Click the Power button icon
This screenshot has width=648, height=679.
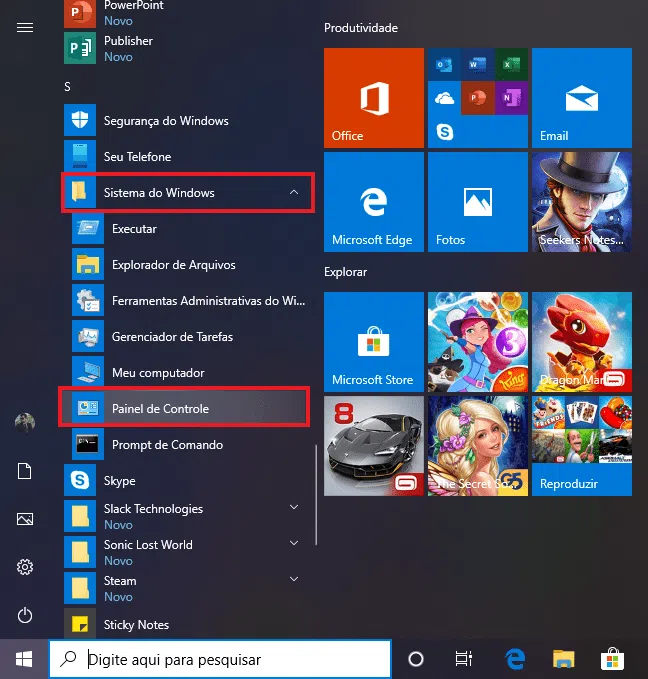[25, 615]
